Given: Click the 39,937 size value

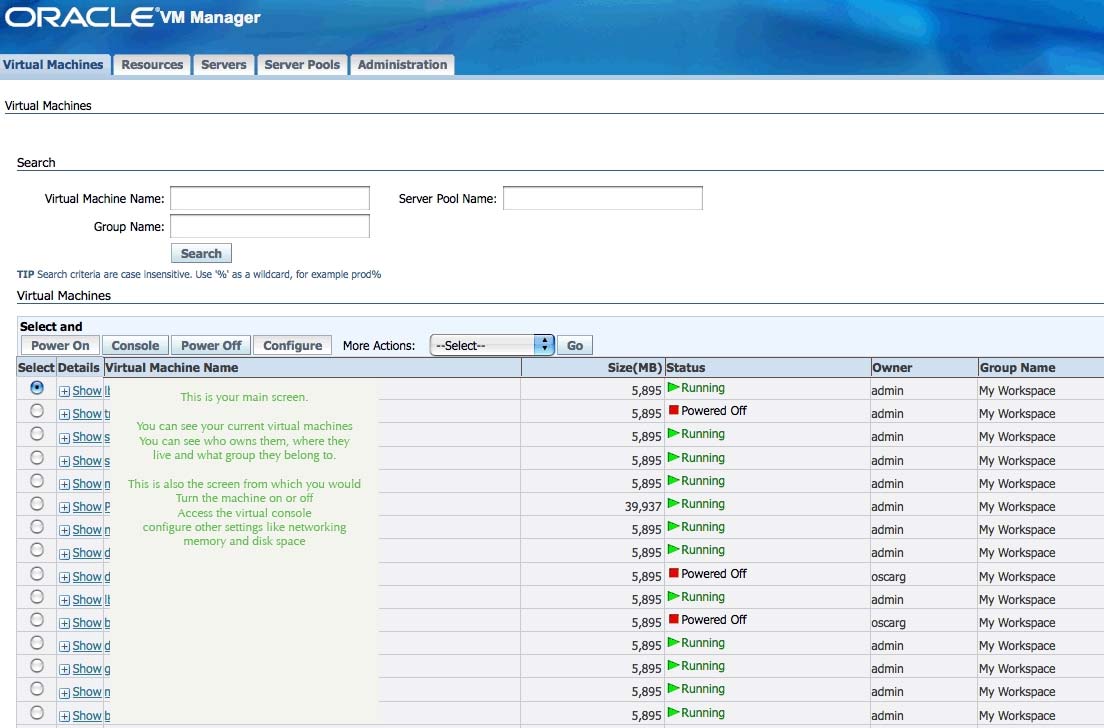Looking at the screenshot, I should point(643,507).
